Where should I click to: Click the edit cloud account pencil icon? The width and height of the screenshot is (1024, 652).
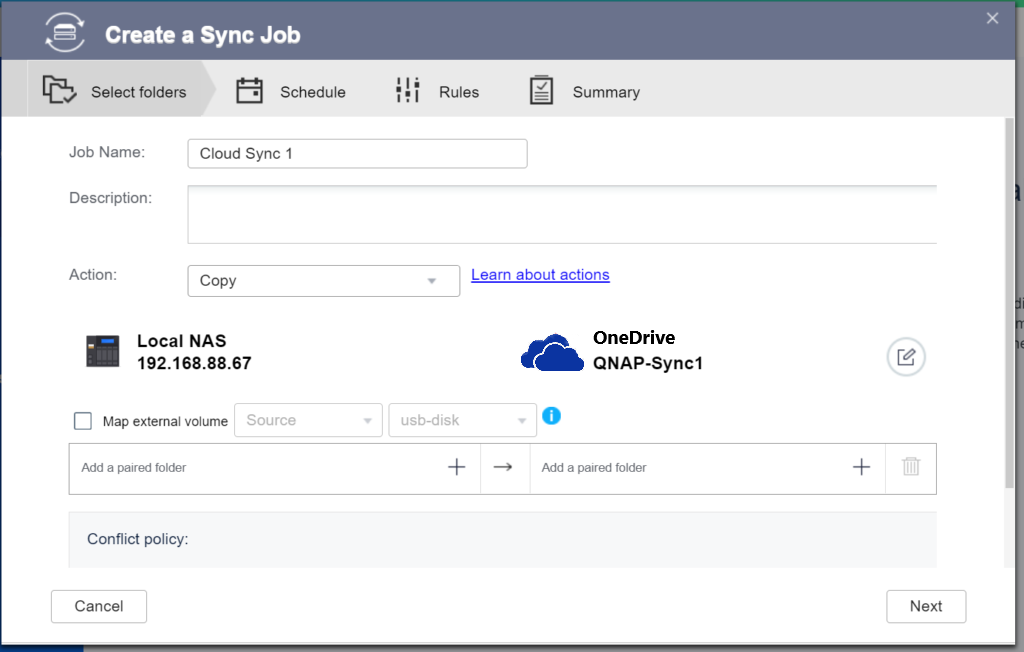point(906,357)
